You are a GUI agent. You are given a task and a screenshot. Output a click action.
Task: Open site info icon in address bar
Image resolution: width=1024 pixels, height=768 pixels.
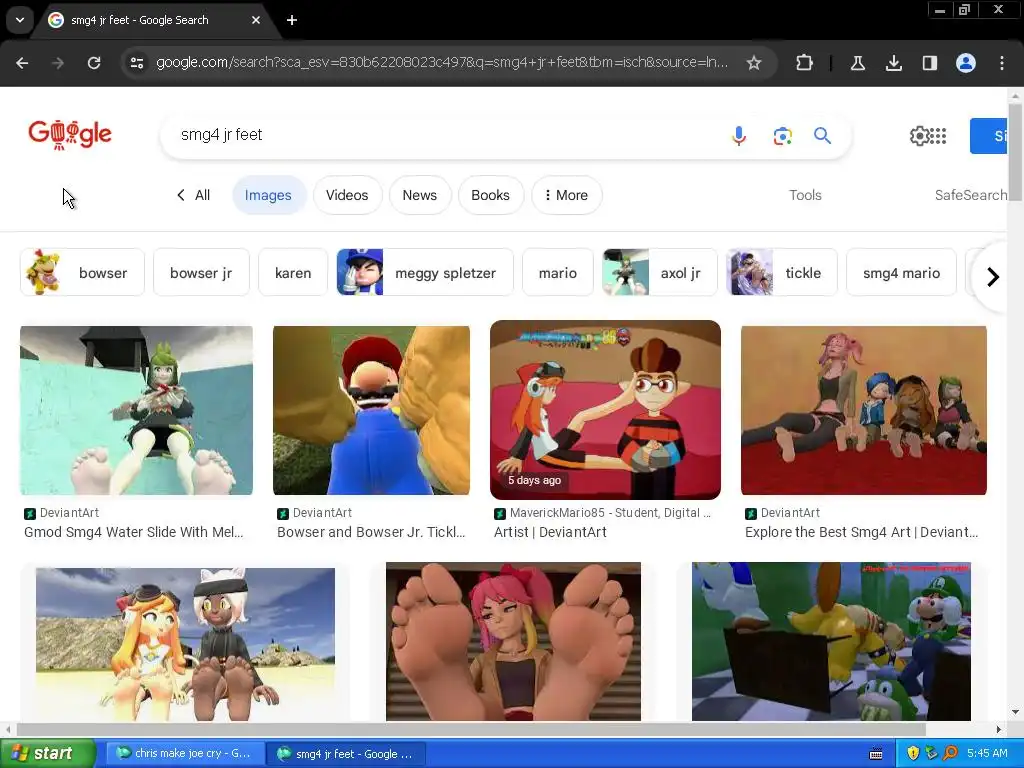coord(136,63)
